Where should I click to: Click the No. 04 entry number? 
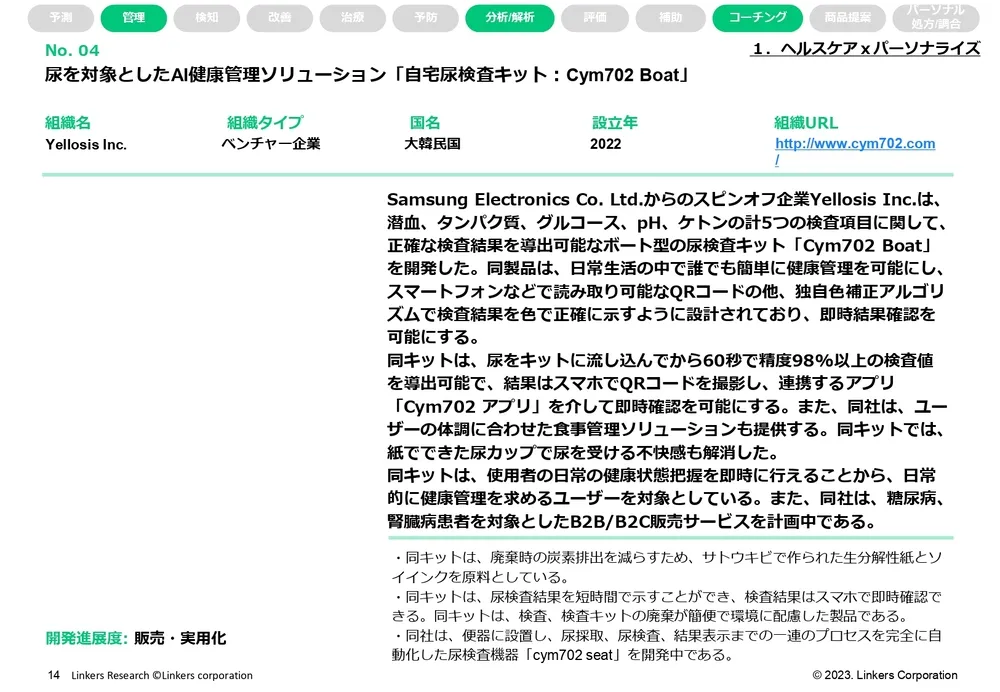[x=72, y=51]
